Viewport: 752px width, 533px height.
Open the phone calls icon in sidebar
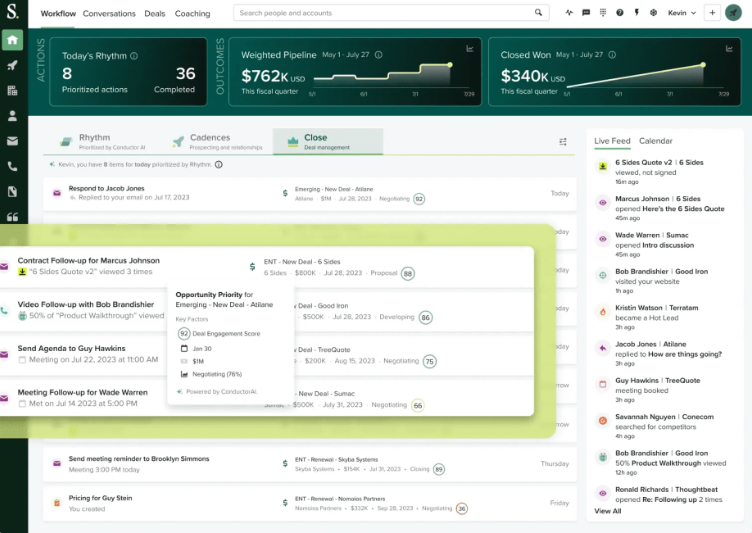pos(12,166)
